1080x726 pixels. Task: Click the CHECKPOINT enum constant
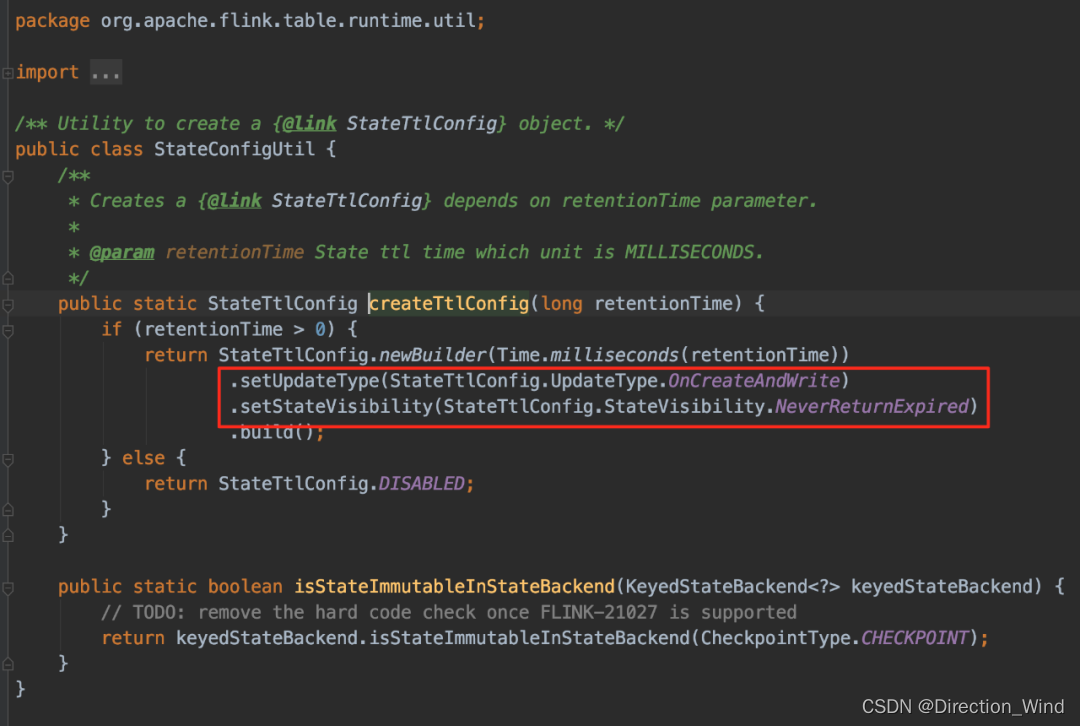(915, 639)
